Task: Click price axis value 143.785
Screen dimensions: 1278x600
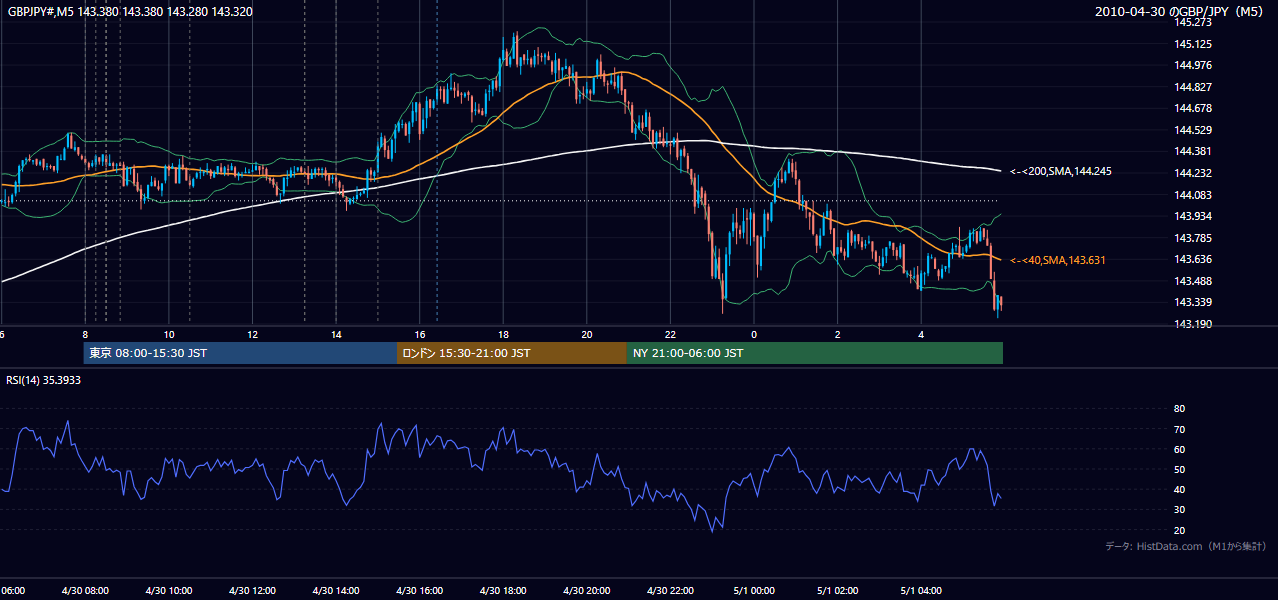Action: tap(1194, 238)
